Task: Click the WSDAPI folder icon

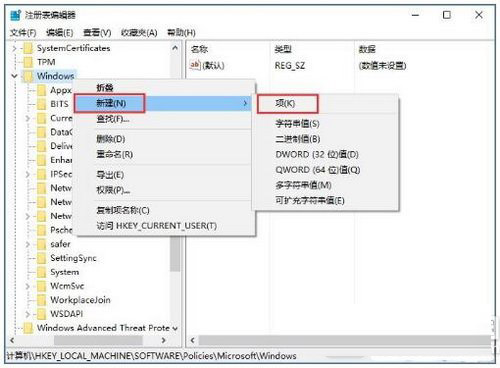Action: [x=42, y=314]
